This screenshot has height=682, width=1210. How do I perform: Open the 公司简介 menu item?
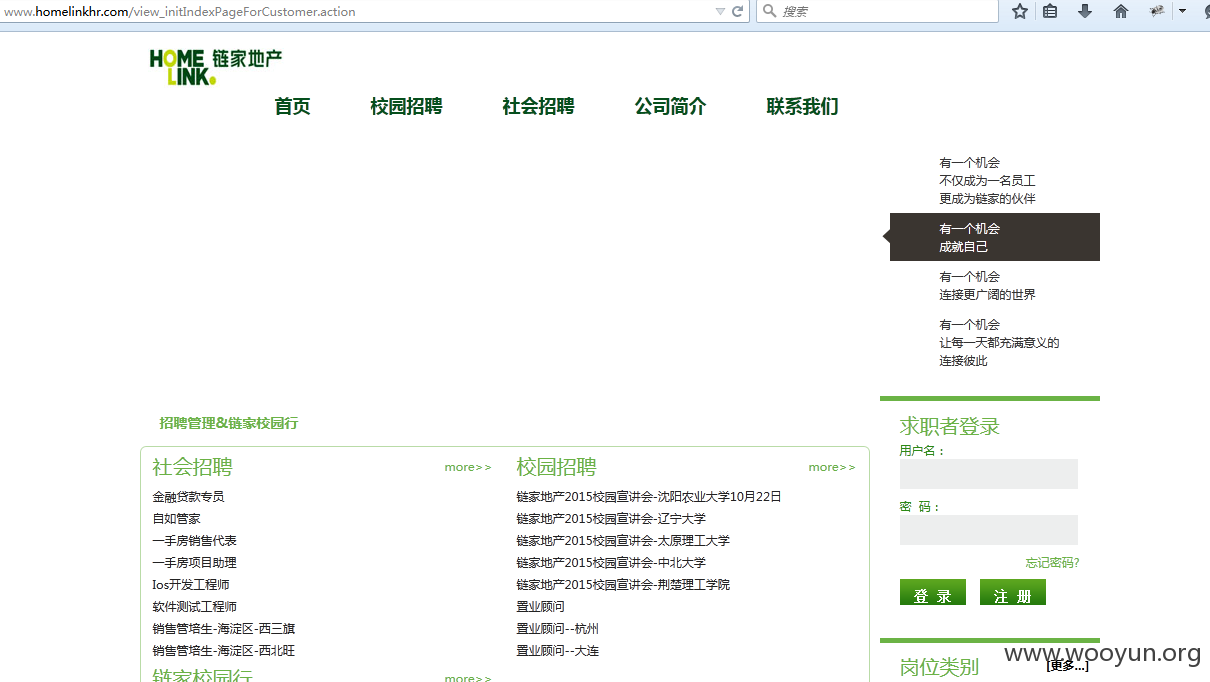(670, 106)
